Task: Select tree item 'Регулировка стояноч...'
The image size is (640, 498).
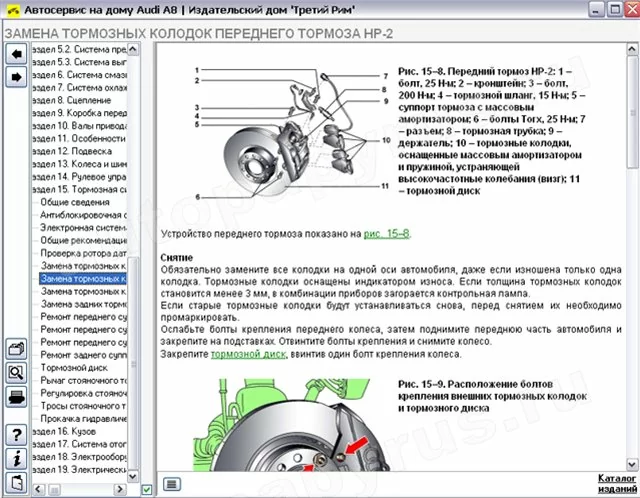Action: pyautogui.click(x=83, y=393)
